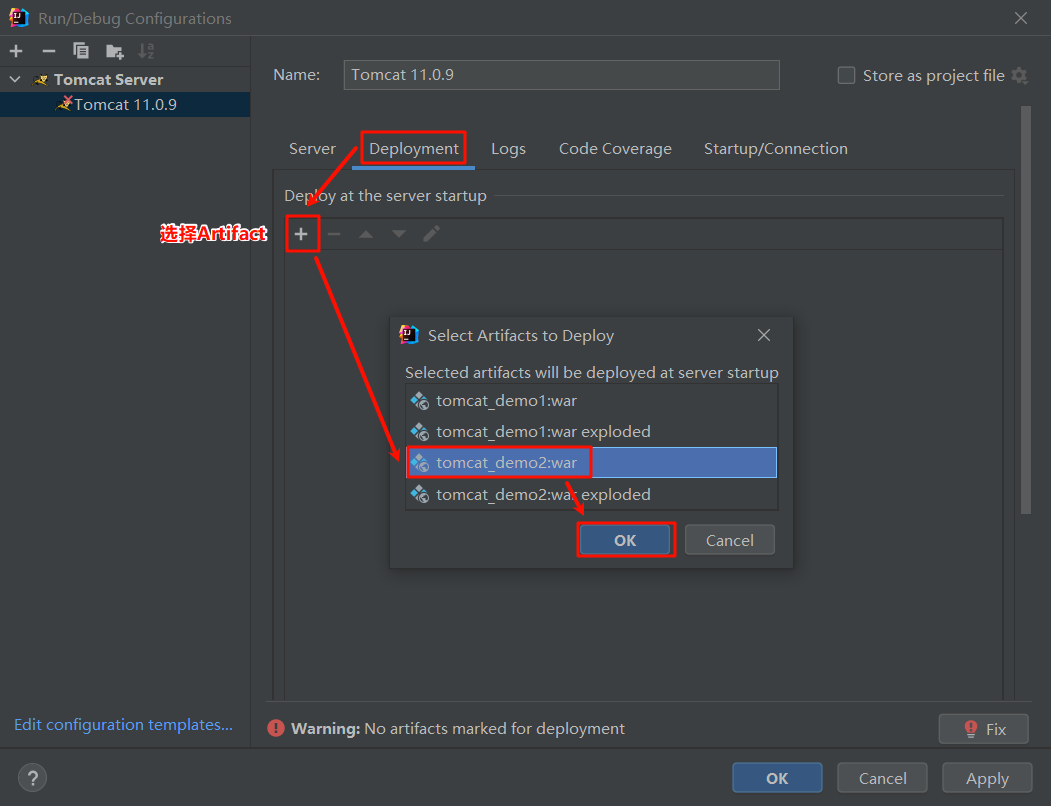Click the edit pencil icon in deployment toolbar
The image size is (1051, 806).
click(432, 234)
